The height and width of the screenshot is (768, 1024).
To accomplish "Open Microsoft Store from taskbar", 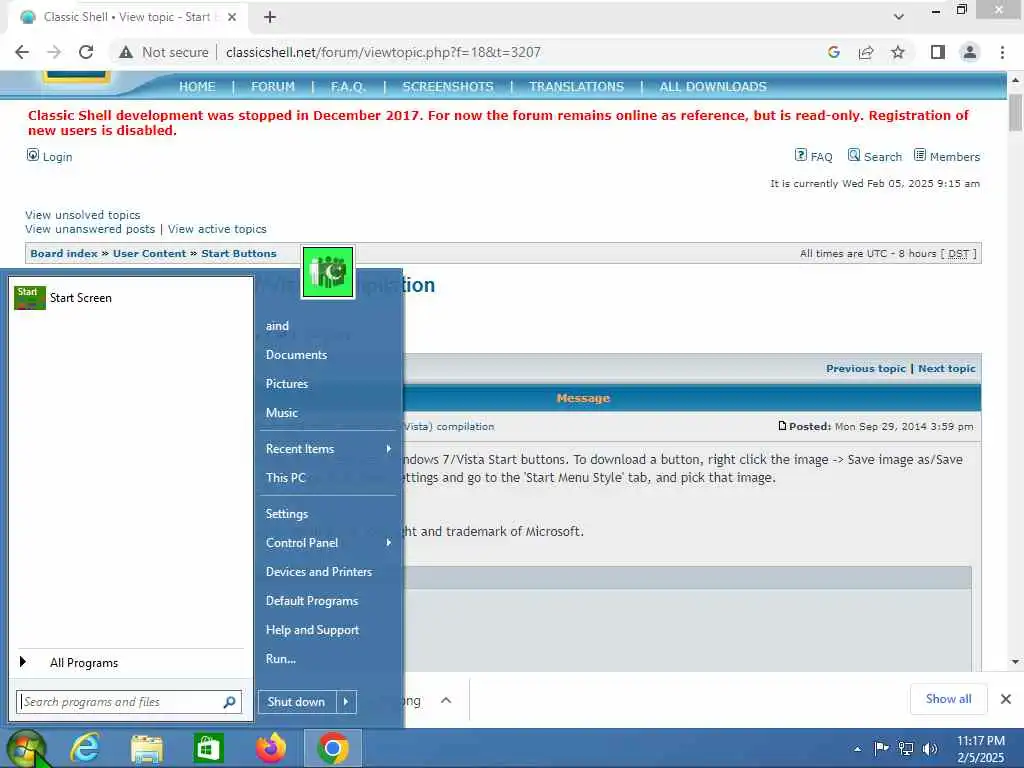I will (x=208, y=748).
